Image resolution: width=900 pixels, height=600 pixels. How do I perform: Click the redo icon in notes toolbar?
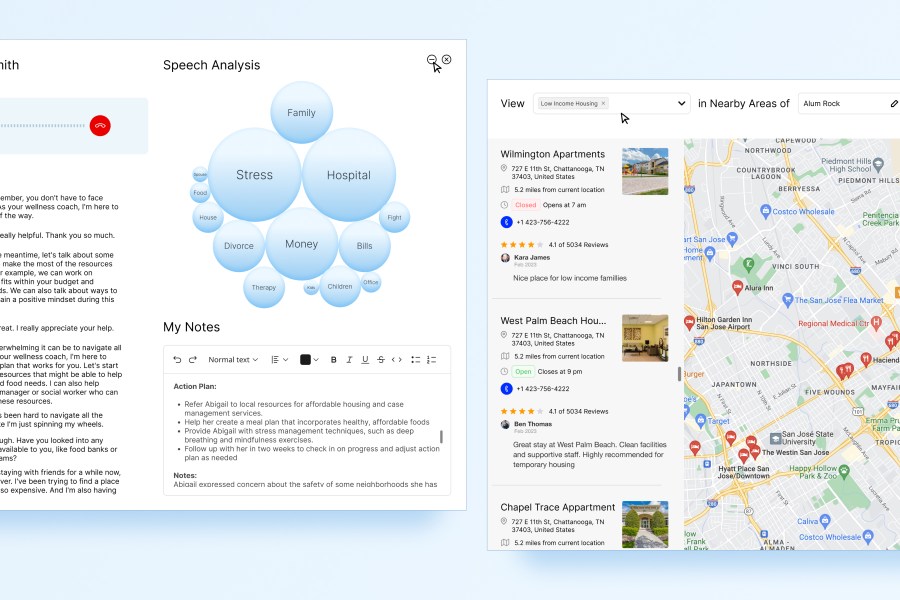(x=193, y=360)
